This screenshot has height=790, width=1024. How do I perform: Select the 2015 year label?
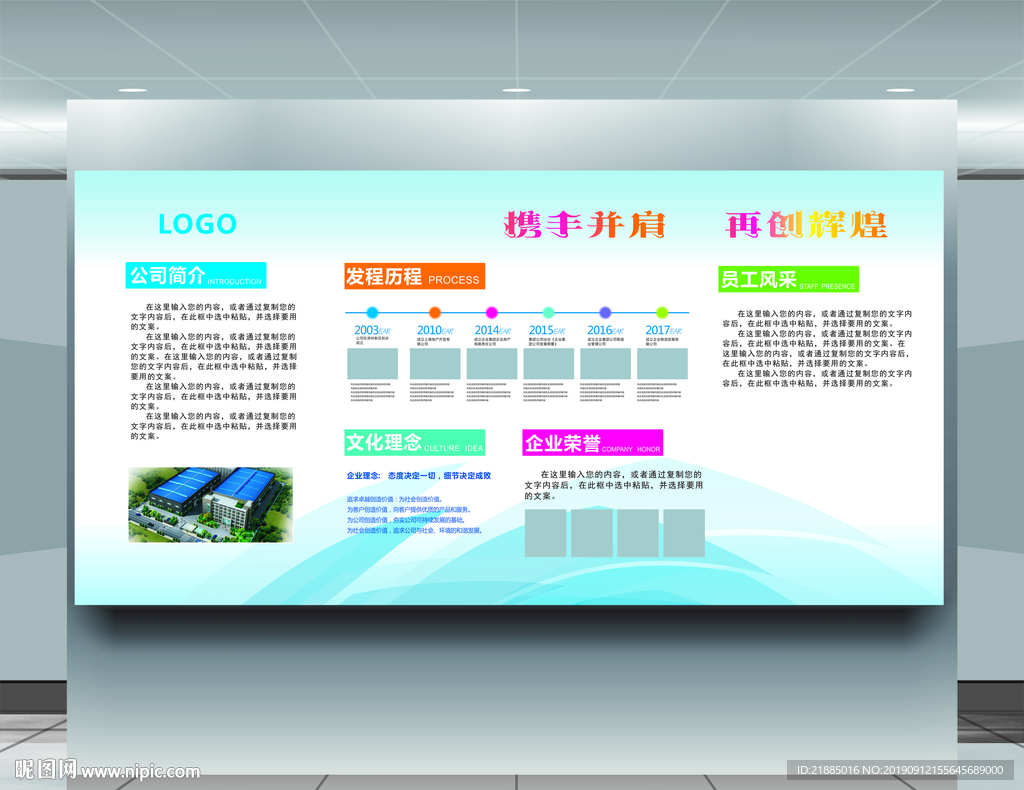pos(547,330)
